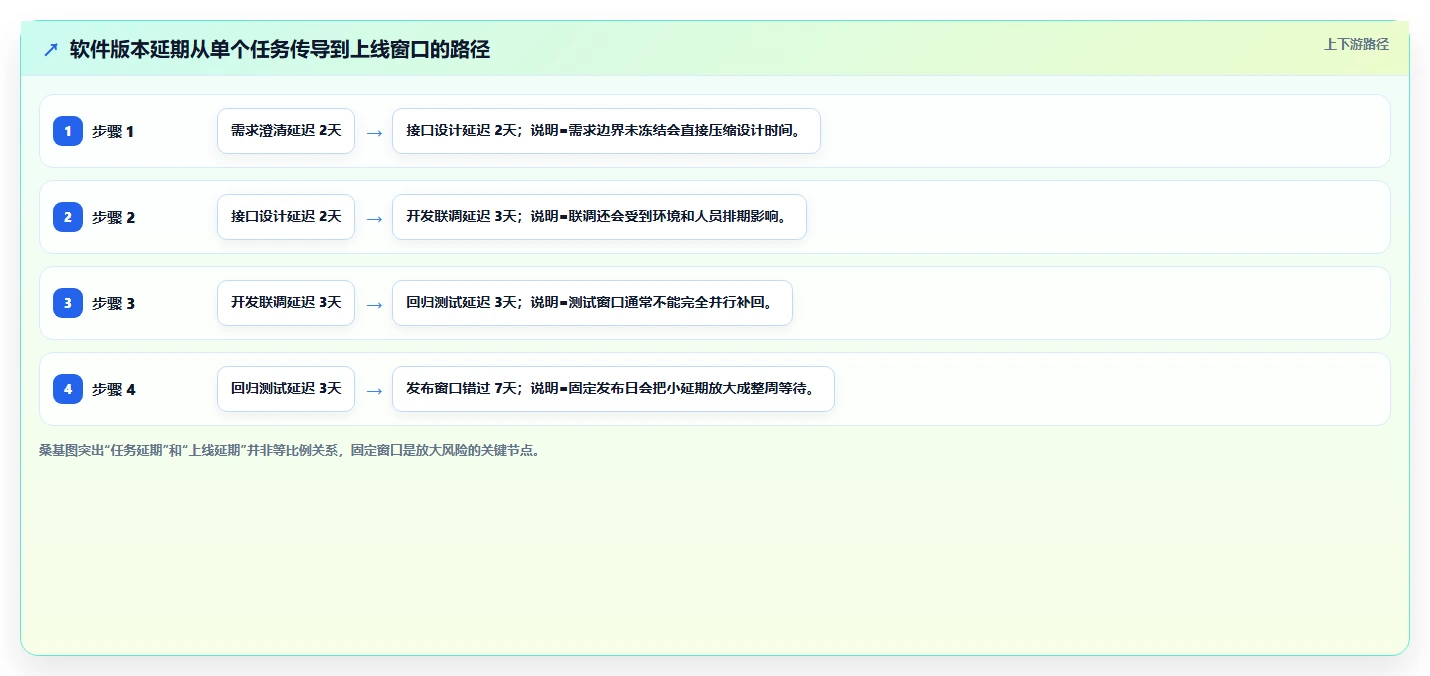Click the target box about 需求边界未冻结
This screenshot has height=676, width=1430.
606,131
